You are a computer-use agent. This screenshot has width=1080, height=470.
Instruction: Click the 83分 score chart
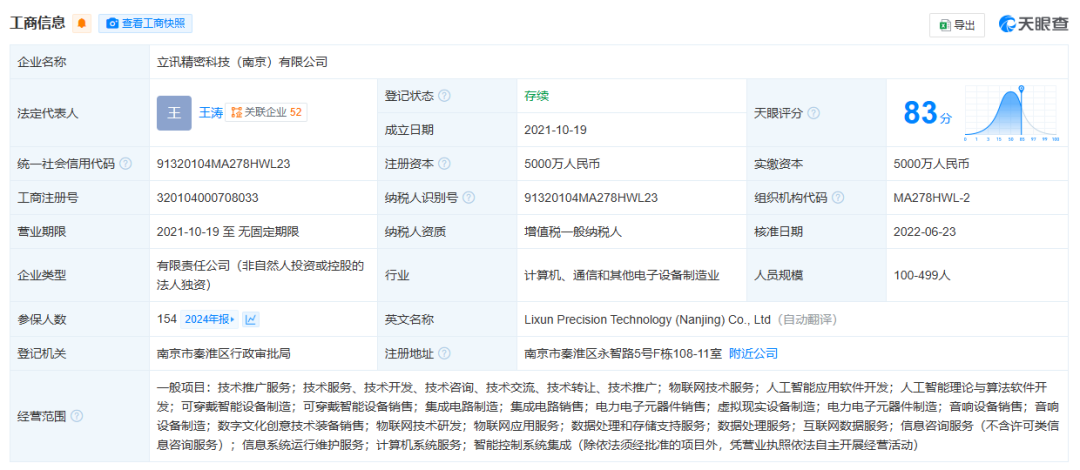coord(1011,113)
